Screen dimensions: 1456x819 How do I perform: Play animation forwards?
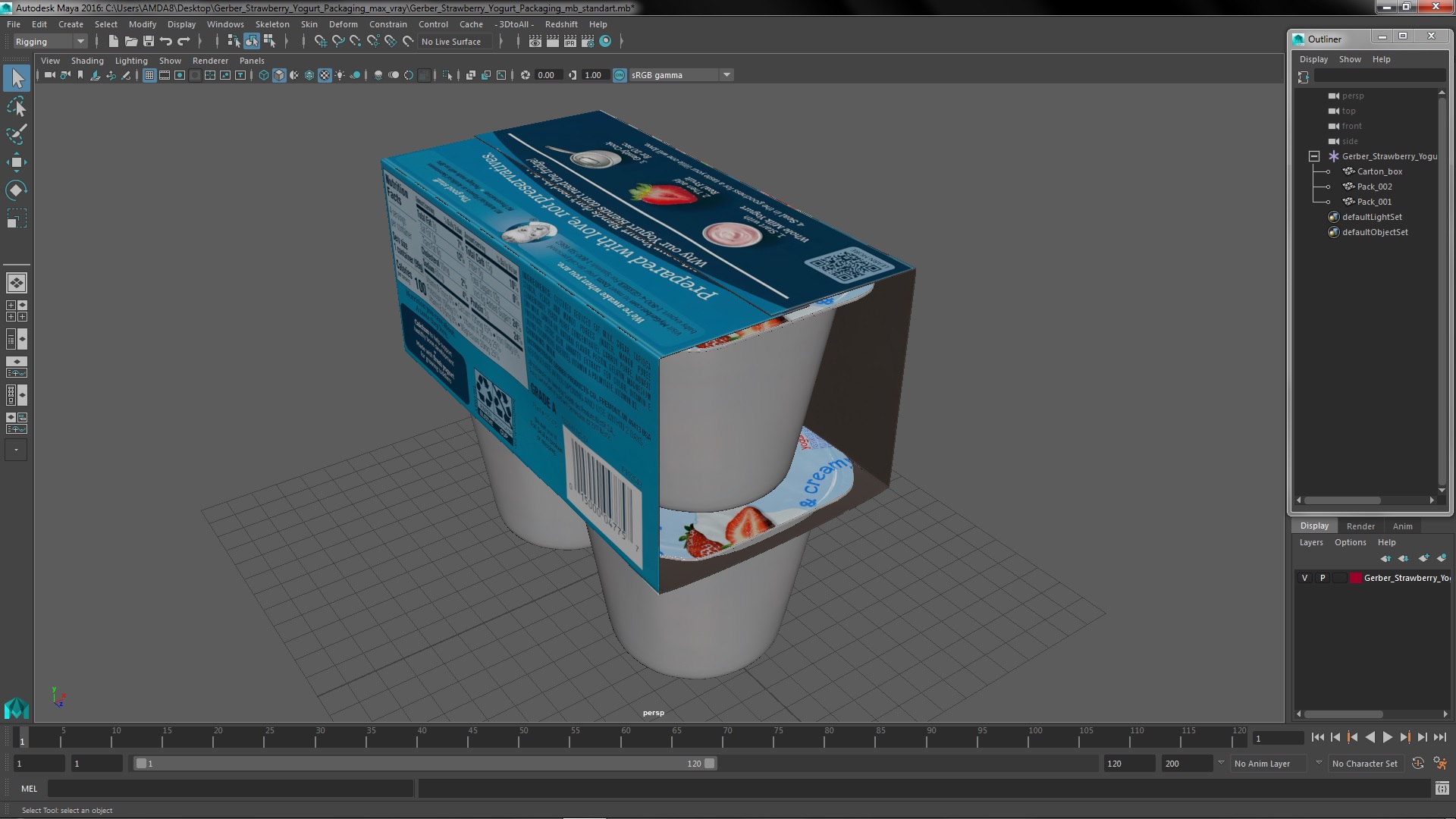click(x=1387, y=737)
